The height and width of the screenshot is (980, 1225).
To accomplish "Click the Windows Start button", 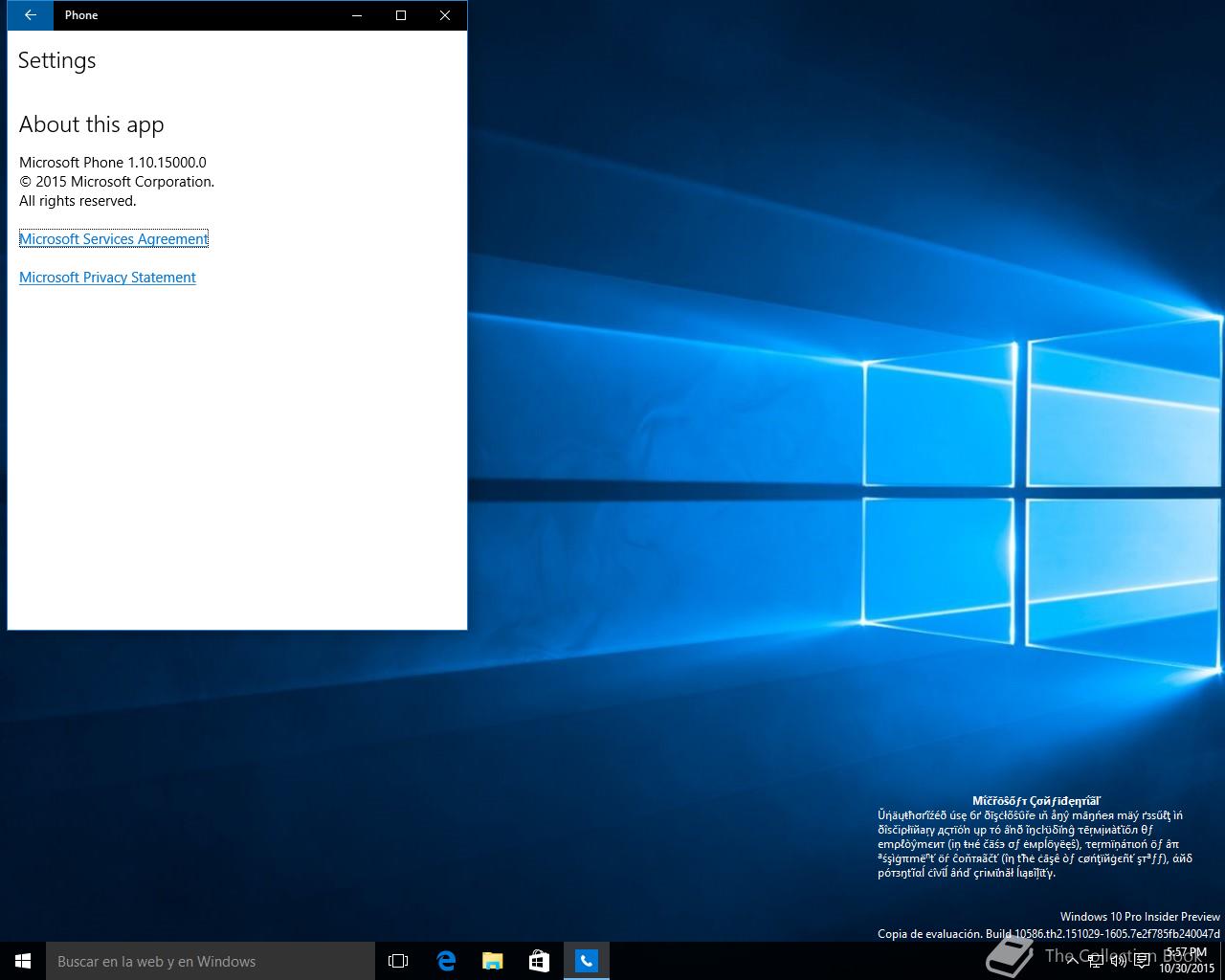I will tap(23, 961).
